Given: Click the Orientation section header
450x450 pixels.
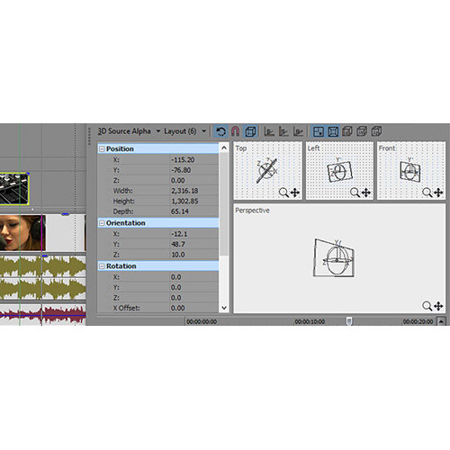Looking at the screenshot, I should 158,223.
